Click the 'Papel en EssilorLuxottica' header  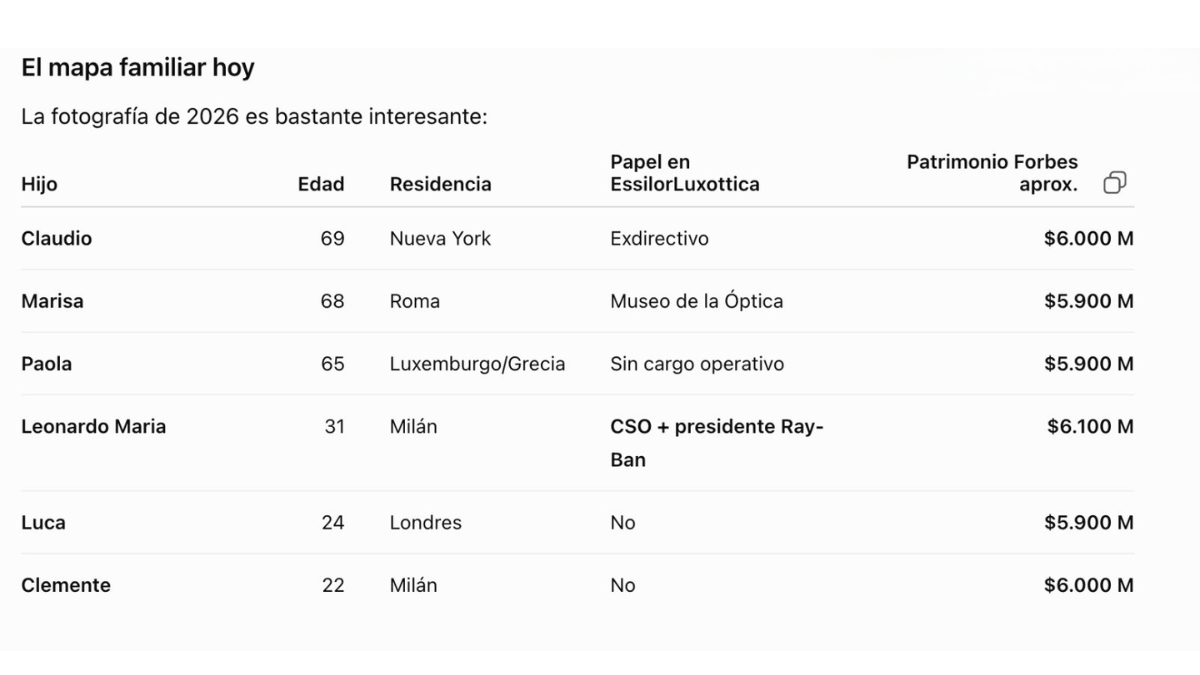tap(685, 173)
